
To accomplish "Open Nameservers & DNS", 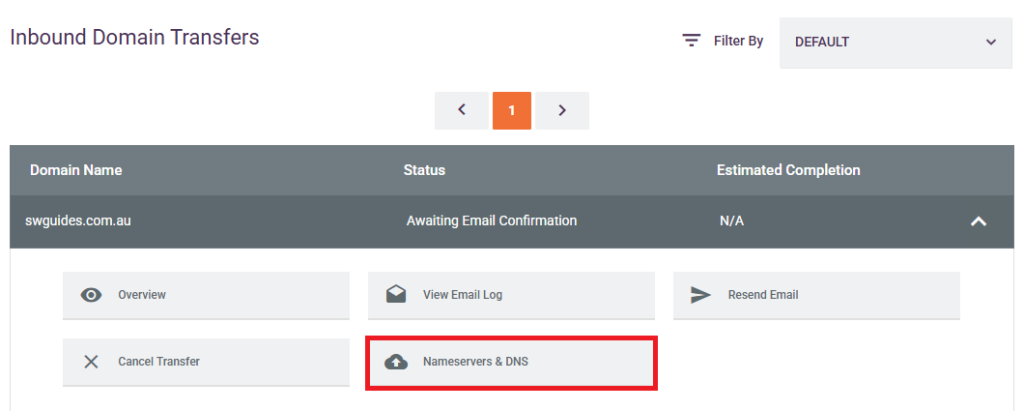I will pos(511,362).
